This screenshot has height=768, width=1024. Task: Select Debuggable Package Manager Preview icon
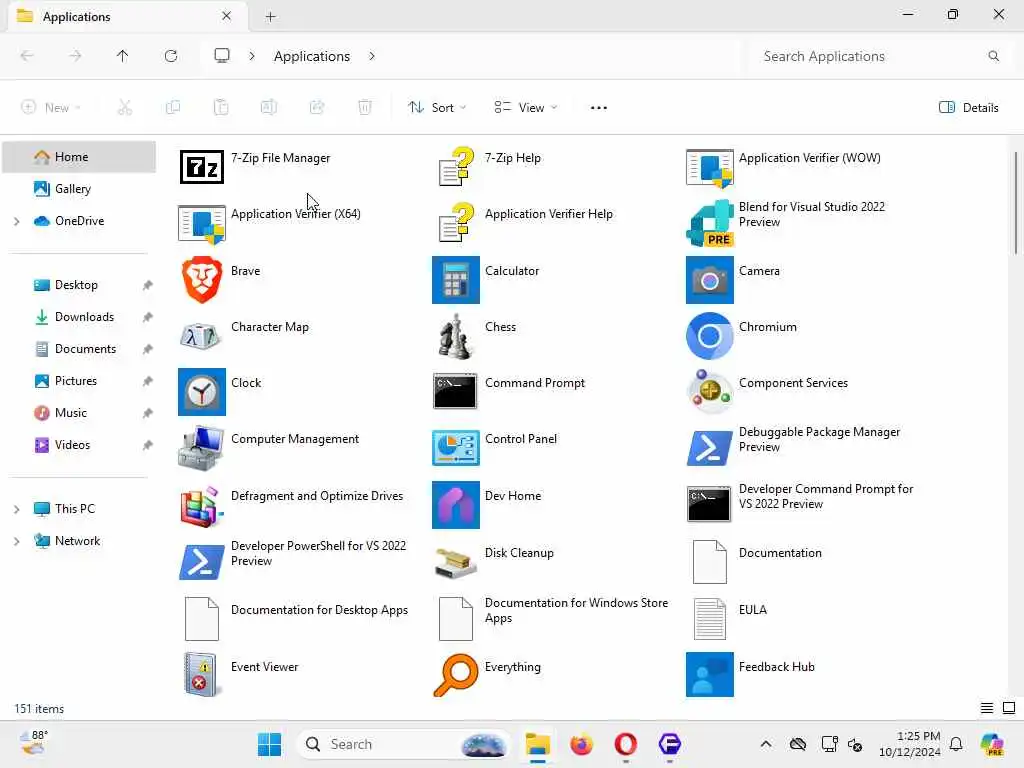[x=710, y=448]
